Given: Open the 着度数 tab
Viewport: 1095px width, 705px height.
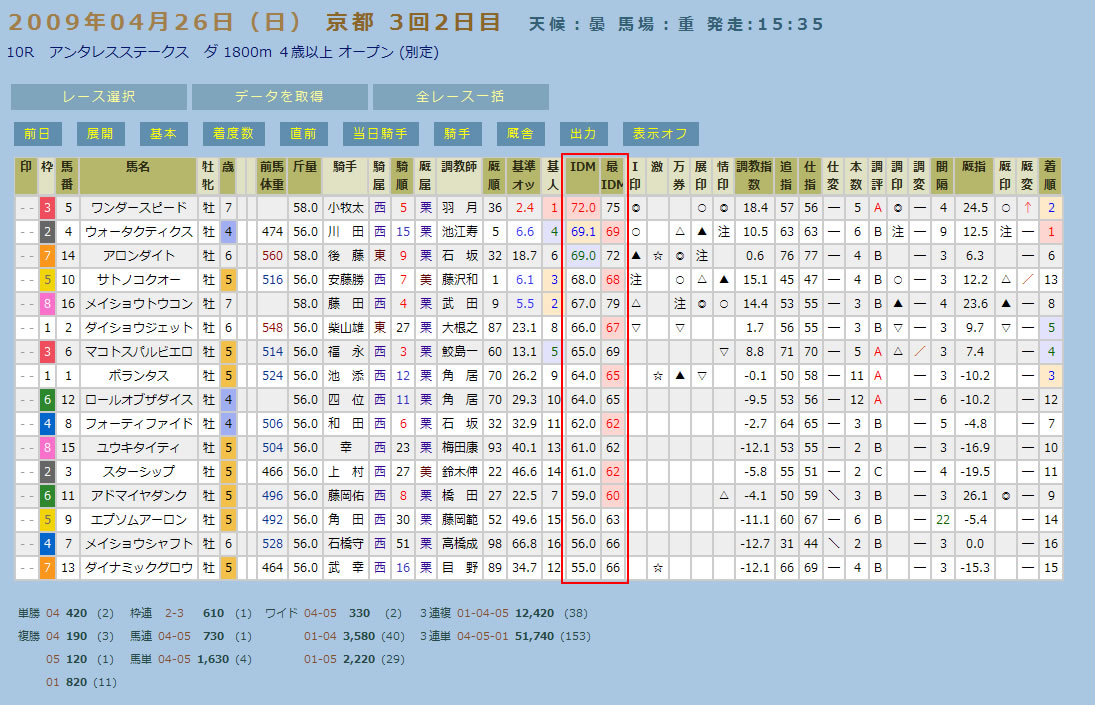Looking at the screenshot, I should point(233,133).
